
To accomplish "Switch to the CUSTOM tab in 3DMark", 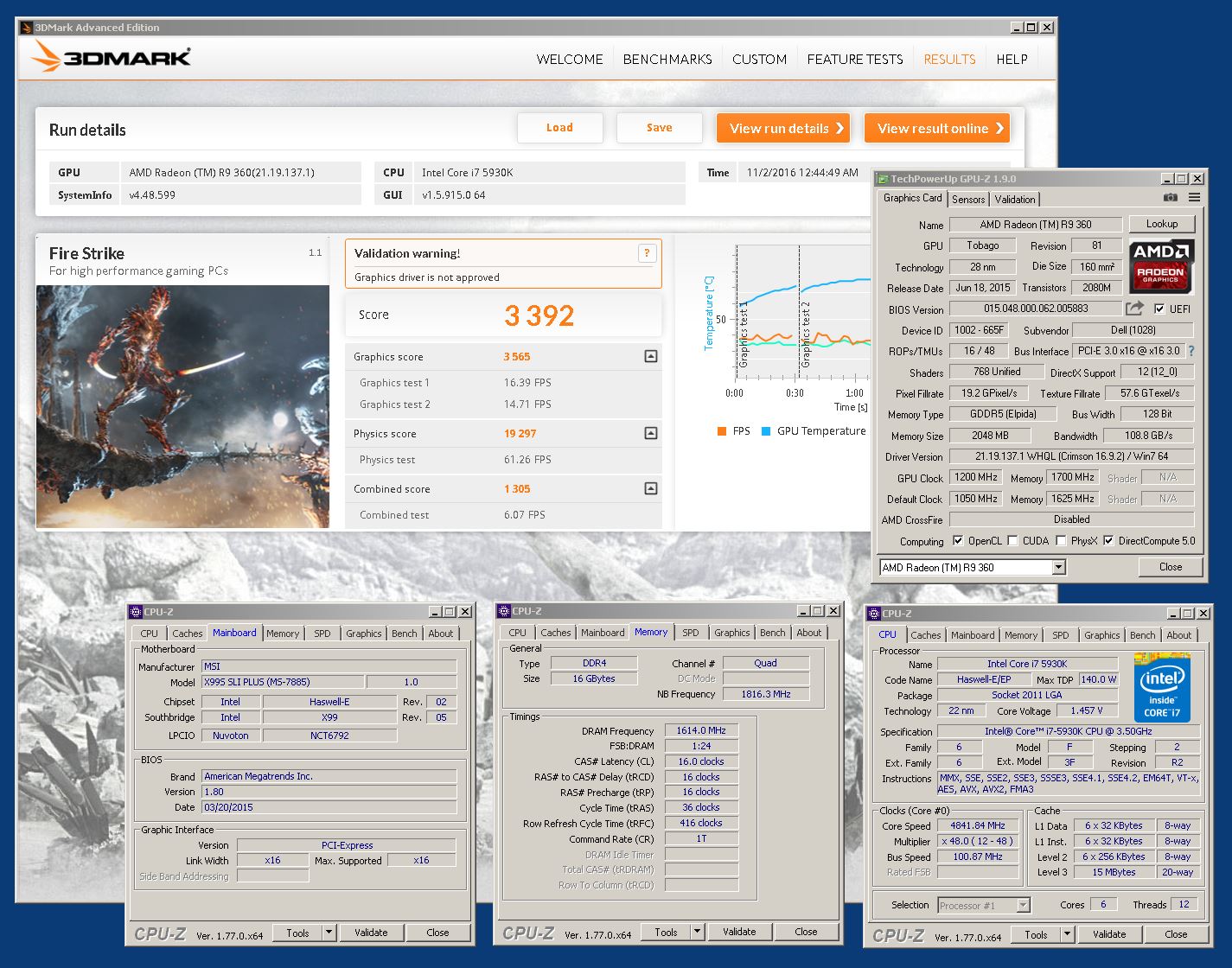I will [x=759, y=60].
